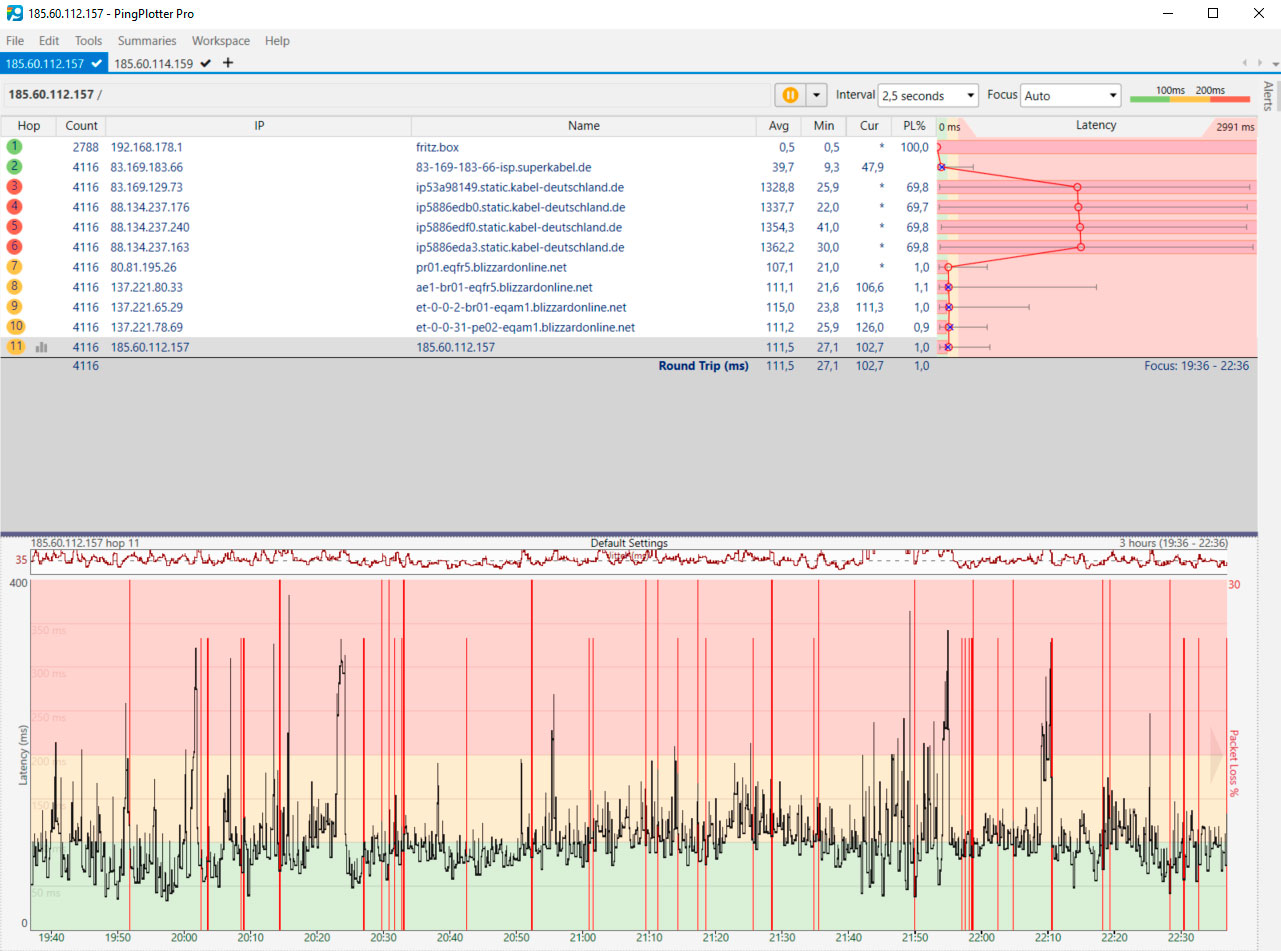Click the Latency graph column header
The height and width of the screenshot is (951, 1281).
click(x=1096, y=126)
